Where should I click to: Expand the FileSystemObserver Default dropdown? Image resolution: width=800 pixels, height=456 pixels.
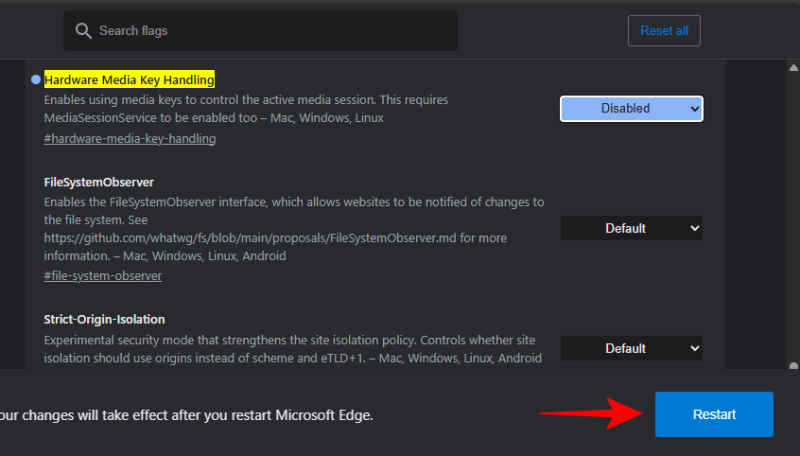(631, 228)
